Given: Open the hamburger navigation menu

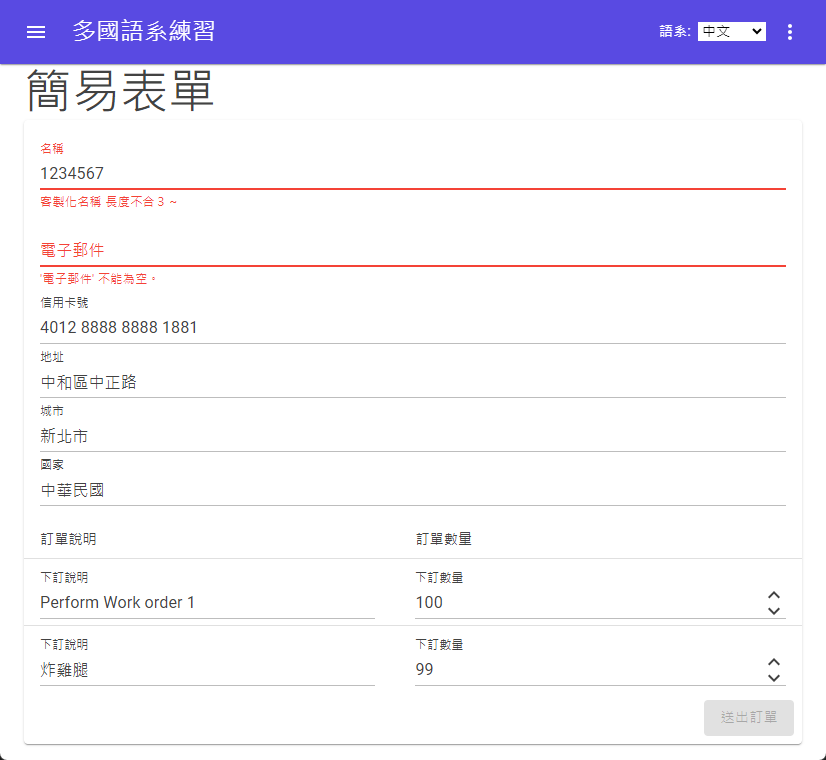Looking at the screenshot, I should (36, 32).
